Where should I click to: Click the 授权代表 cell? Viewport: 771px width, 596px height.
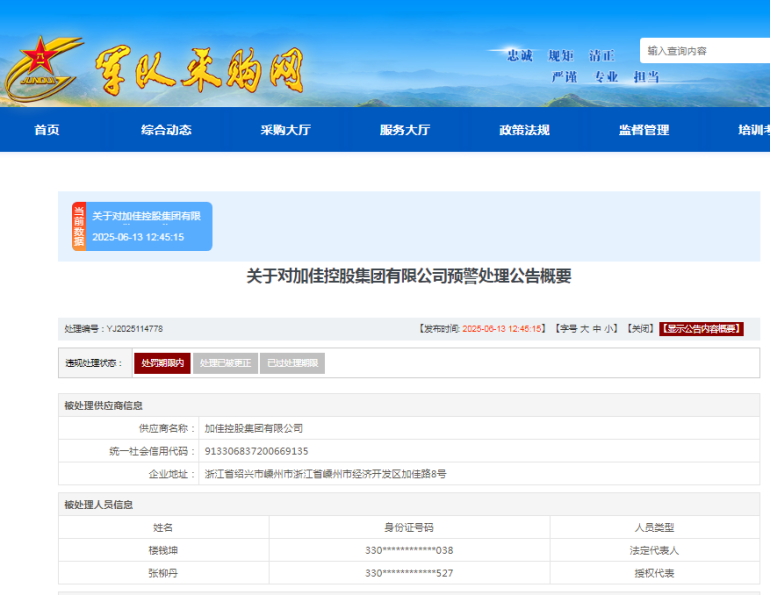(x=654, y=573)
